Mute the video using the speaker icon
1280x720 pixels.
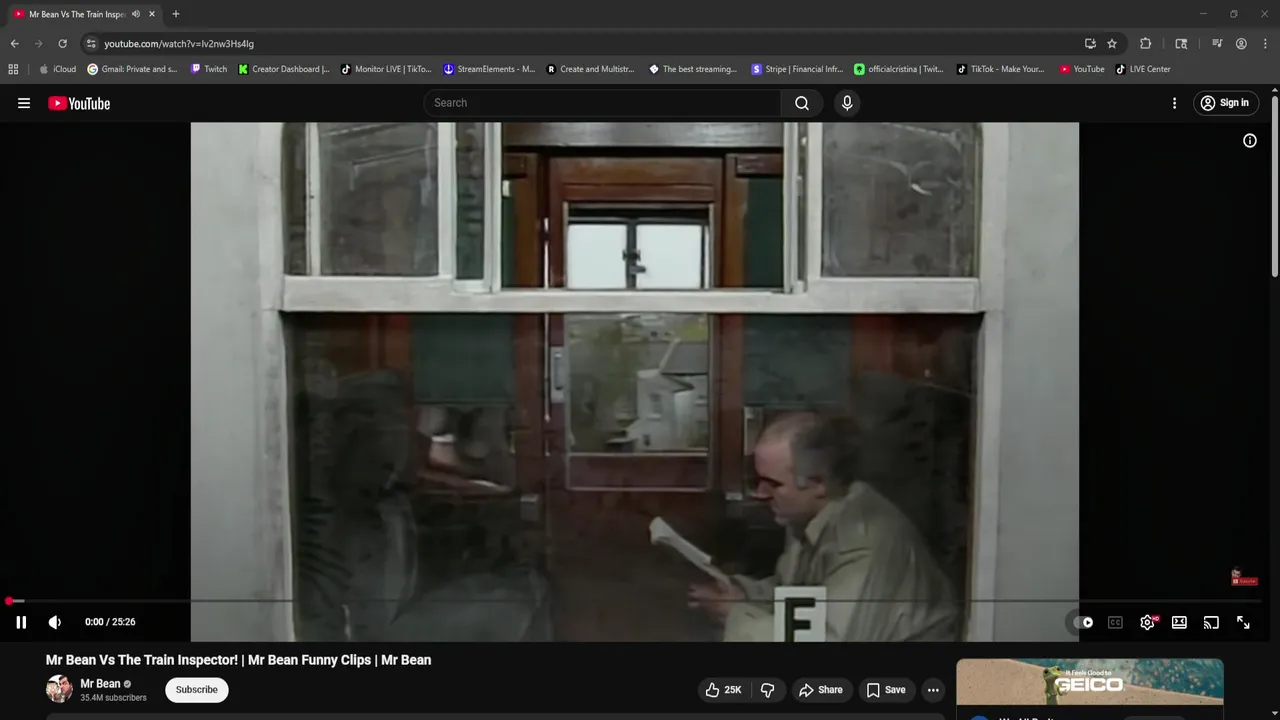(x=55, y=622)
